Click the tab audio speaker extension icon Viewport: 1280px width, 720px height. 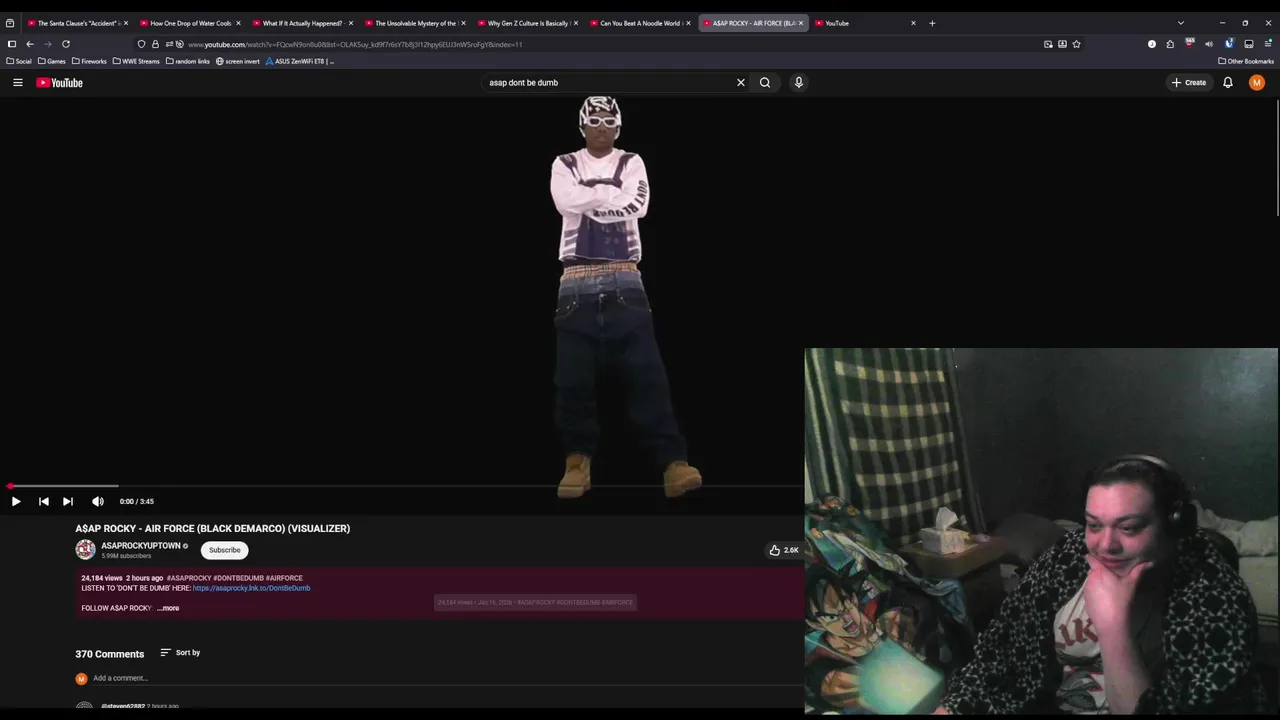[x=1208, y=44]
